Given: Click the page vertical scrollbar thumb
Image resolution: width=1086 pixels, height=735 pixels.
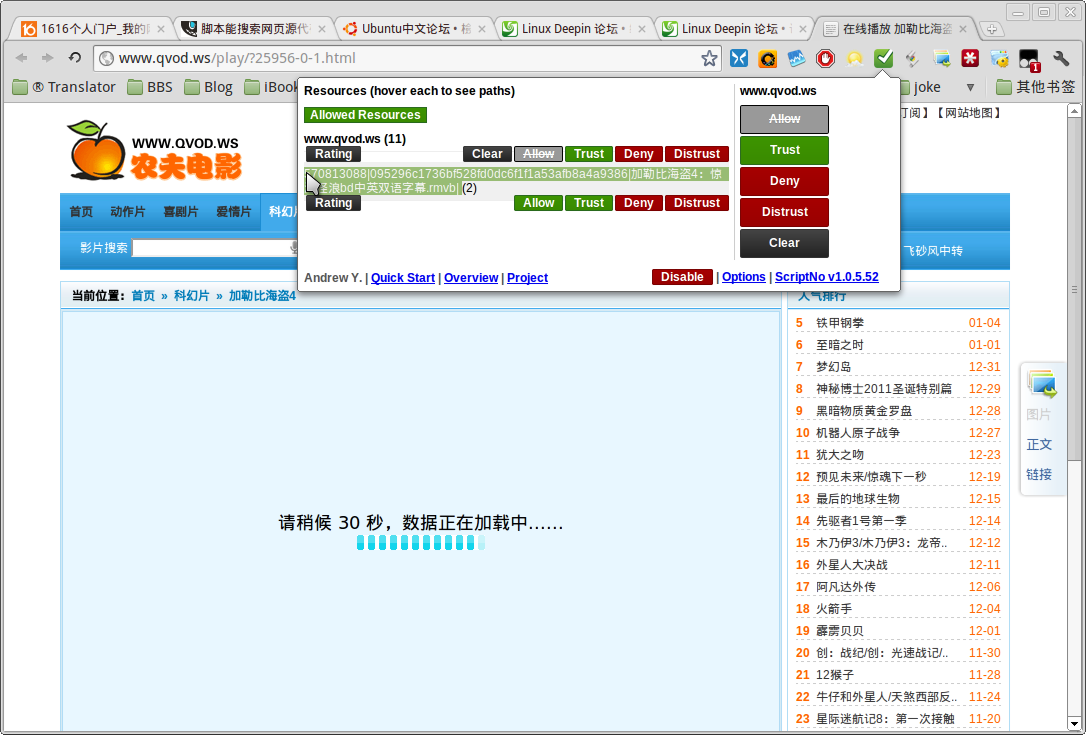Looking at the screenshot, I should 1074,290.
